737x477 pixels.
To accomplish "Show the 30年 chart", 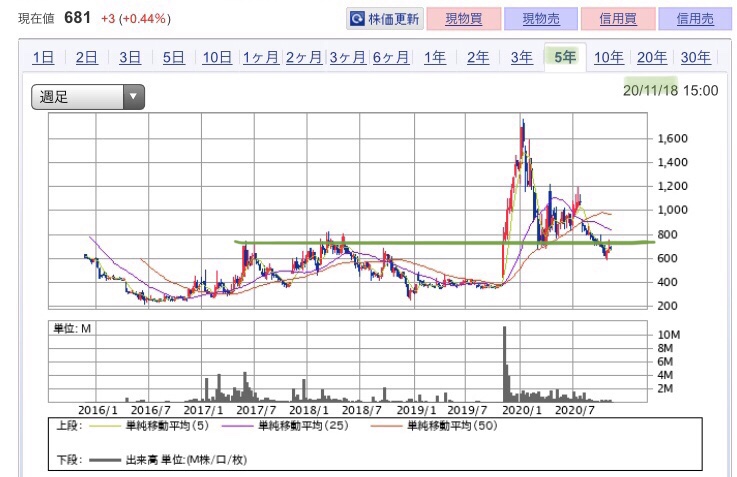I will tap(696, 57).
